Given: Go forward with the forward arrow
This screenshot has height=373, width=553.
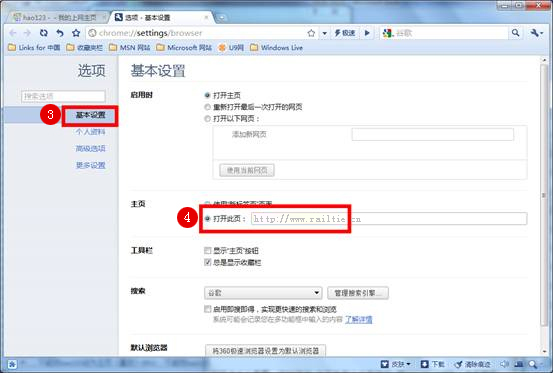Looking at the screenshot, I should pos(27,33).
